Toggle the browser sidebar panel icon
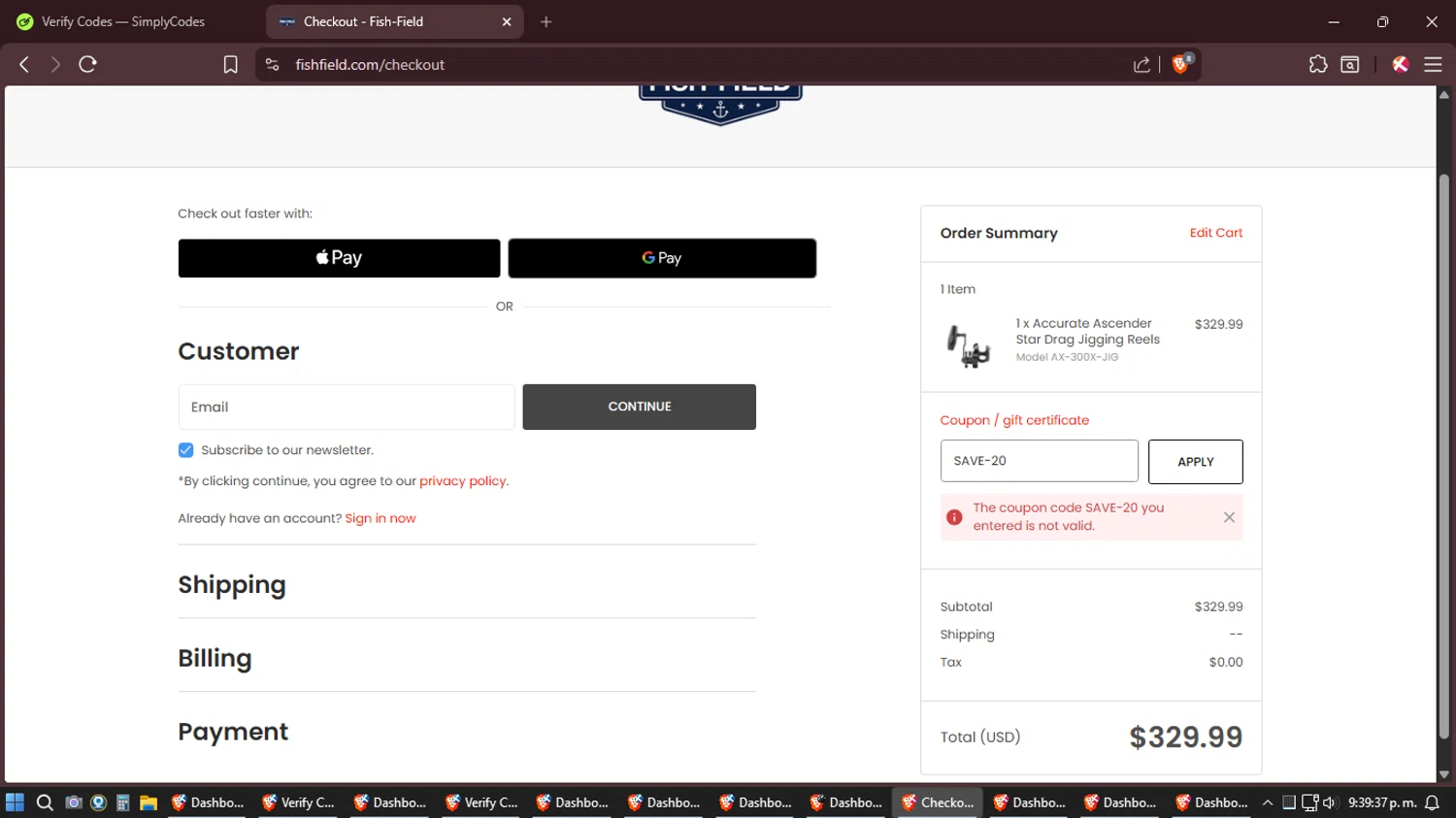This screenshot has width=1456, height=818. (x=1349, y=64)
